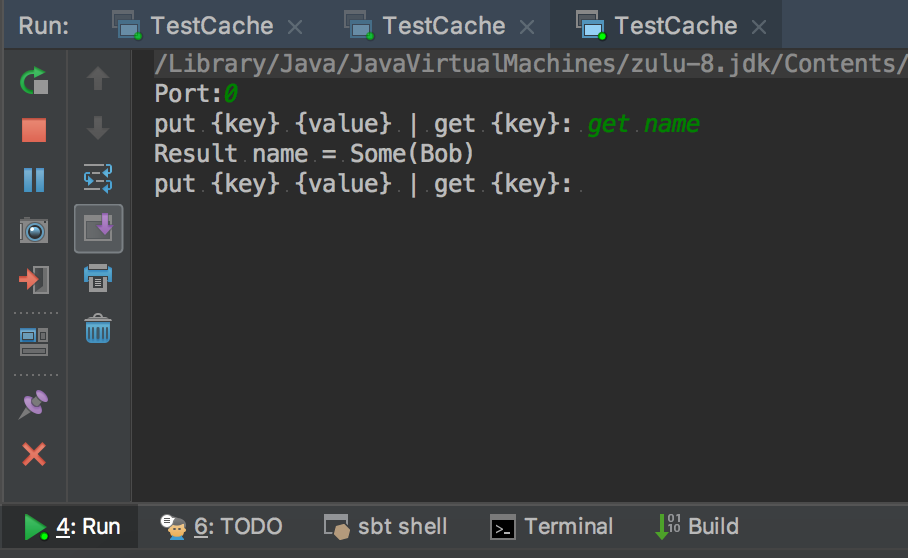This screenshot has width=908, height=558.
Task: Toggle soft-wrap for console output
Action: (98, 178)
